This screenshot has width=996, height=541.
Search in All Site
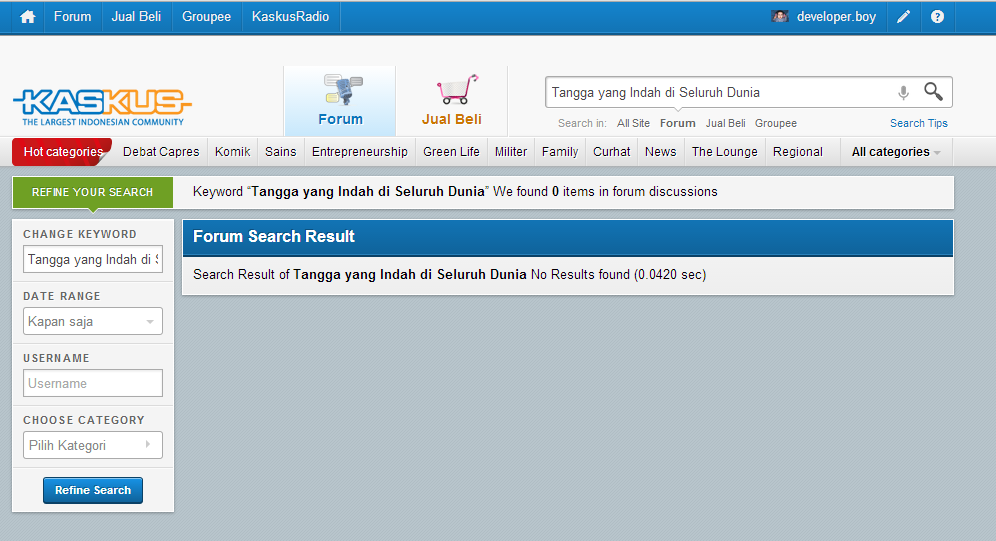coord(633,123)
